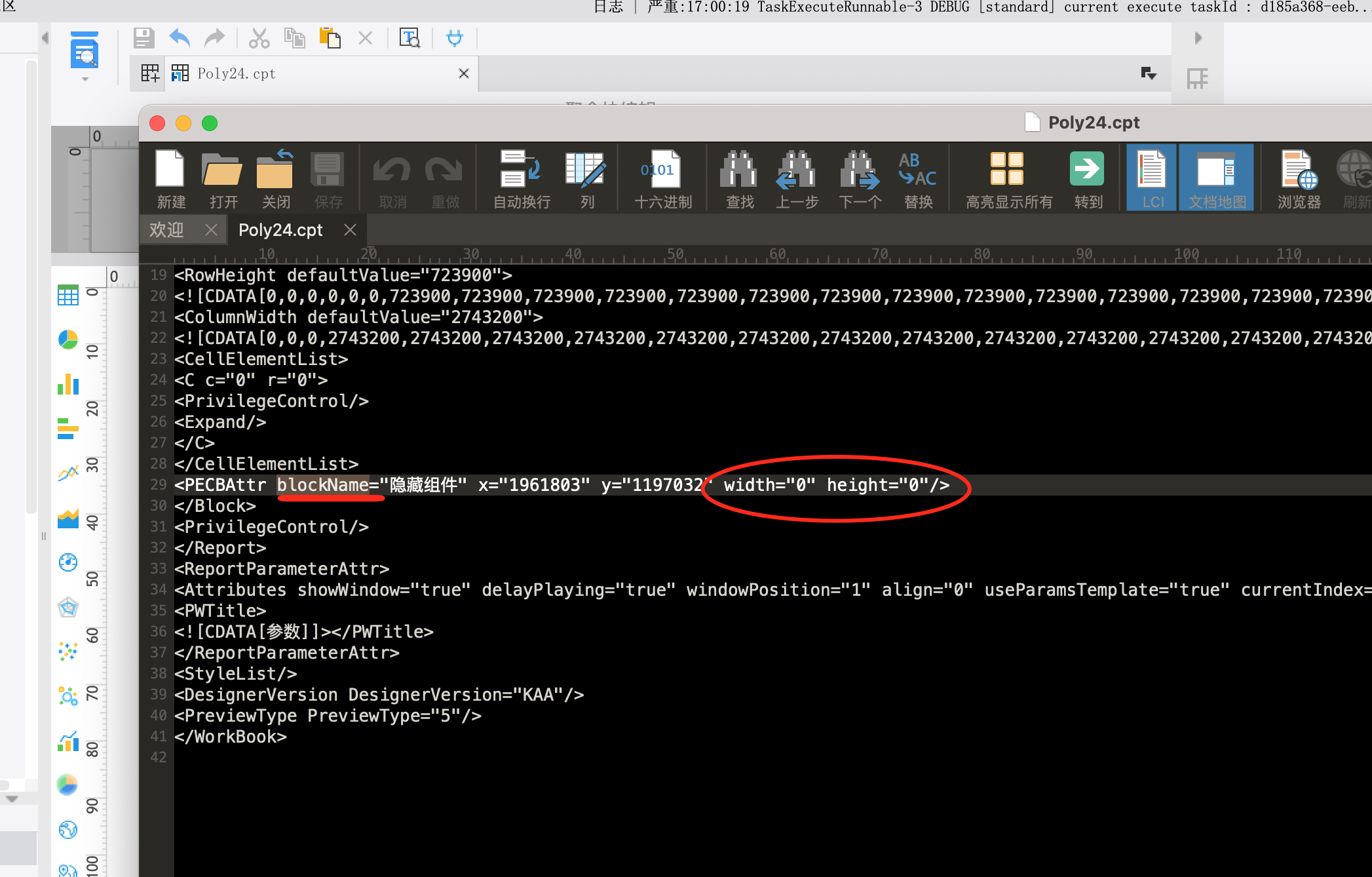Close the Poly24.cpt editor tab
Screen dimensions: 1372x877
pyautogui.click(x=351, y=230)
